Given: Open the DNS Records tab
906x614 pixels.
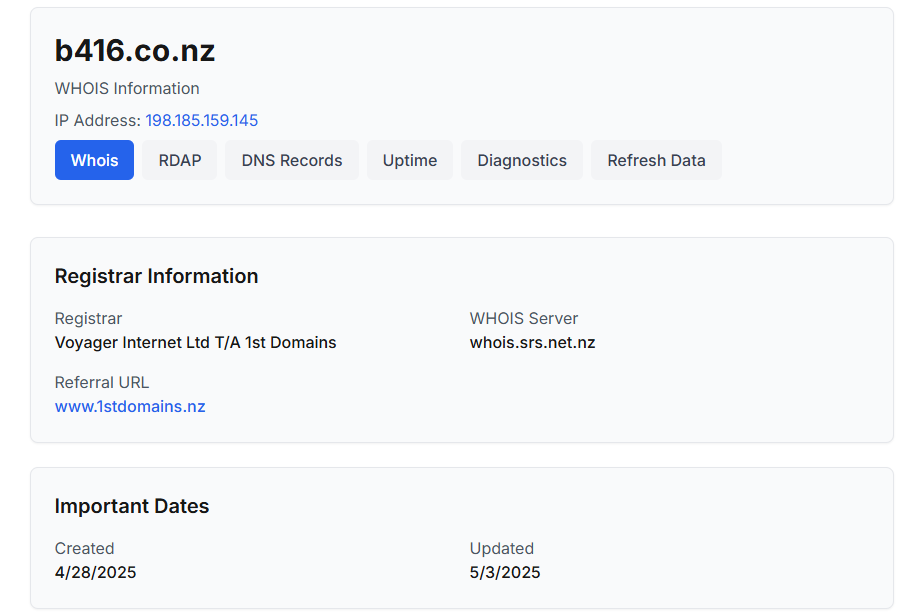Looking at the screenshot, I should (292, 160).
